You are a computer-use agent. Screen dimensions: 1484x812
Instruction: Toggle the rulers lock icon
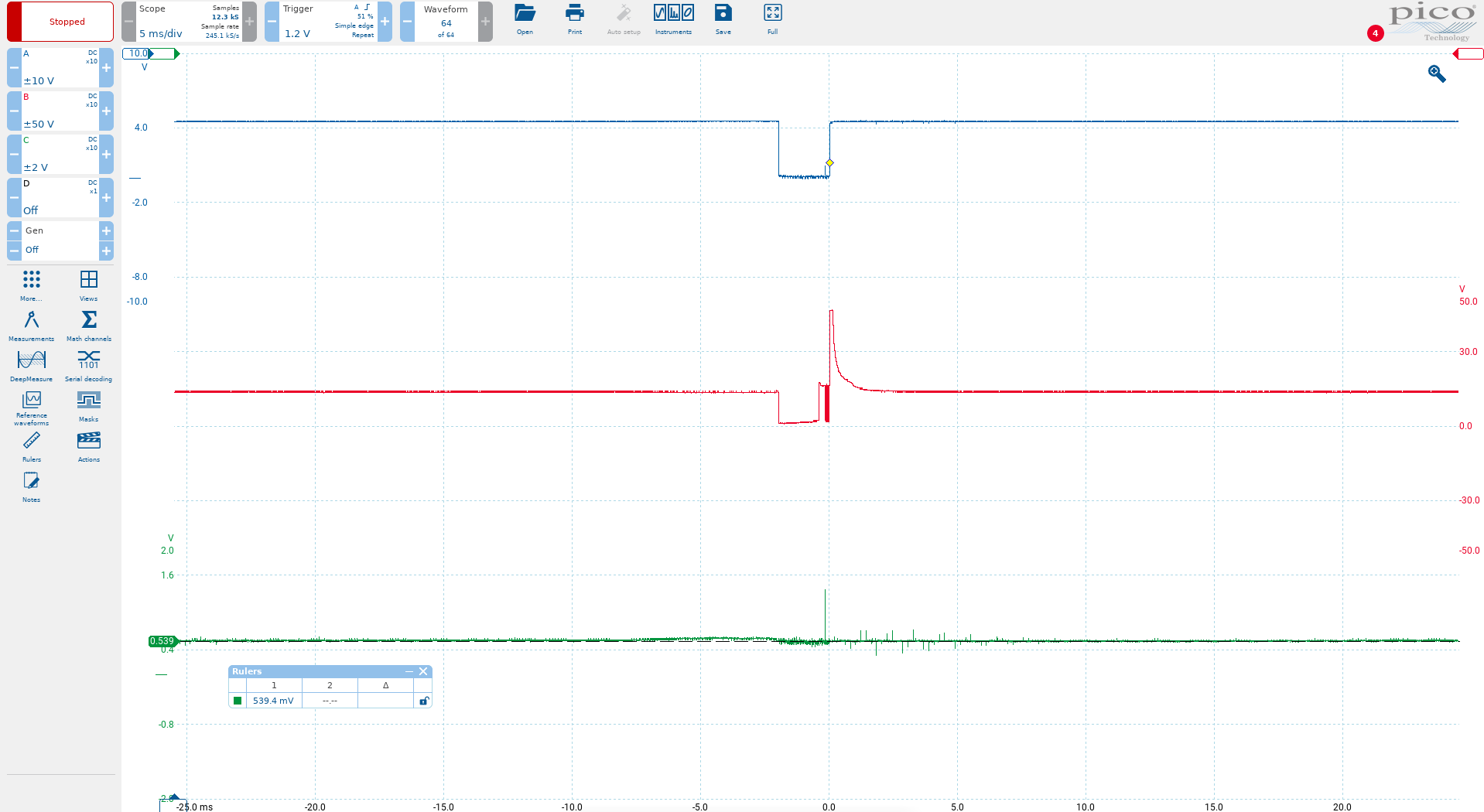point(423,701)
